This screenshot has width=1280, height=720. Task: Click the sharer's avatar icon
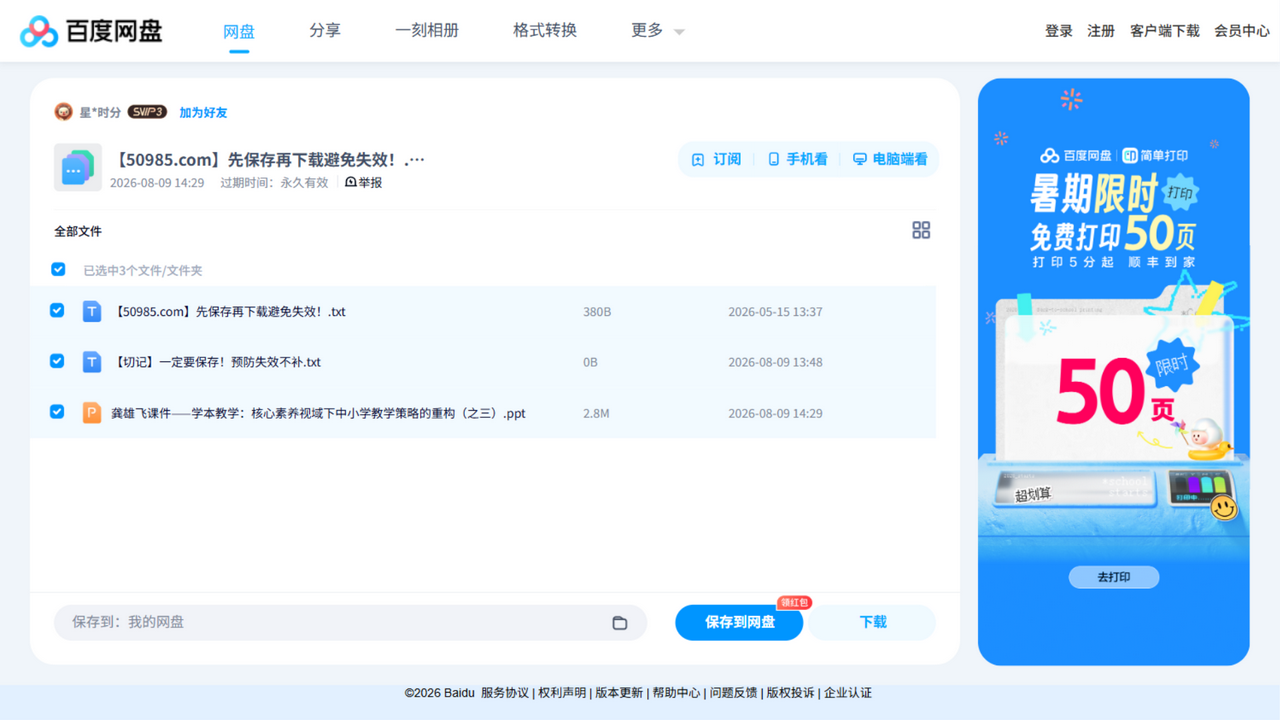point(64,112)
